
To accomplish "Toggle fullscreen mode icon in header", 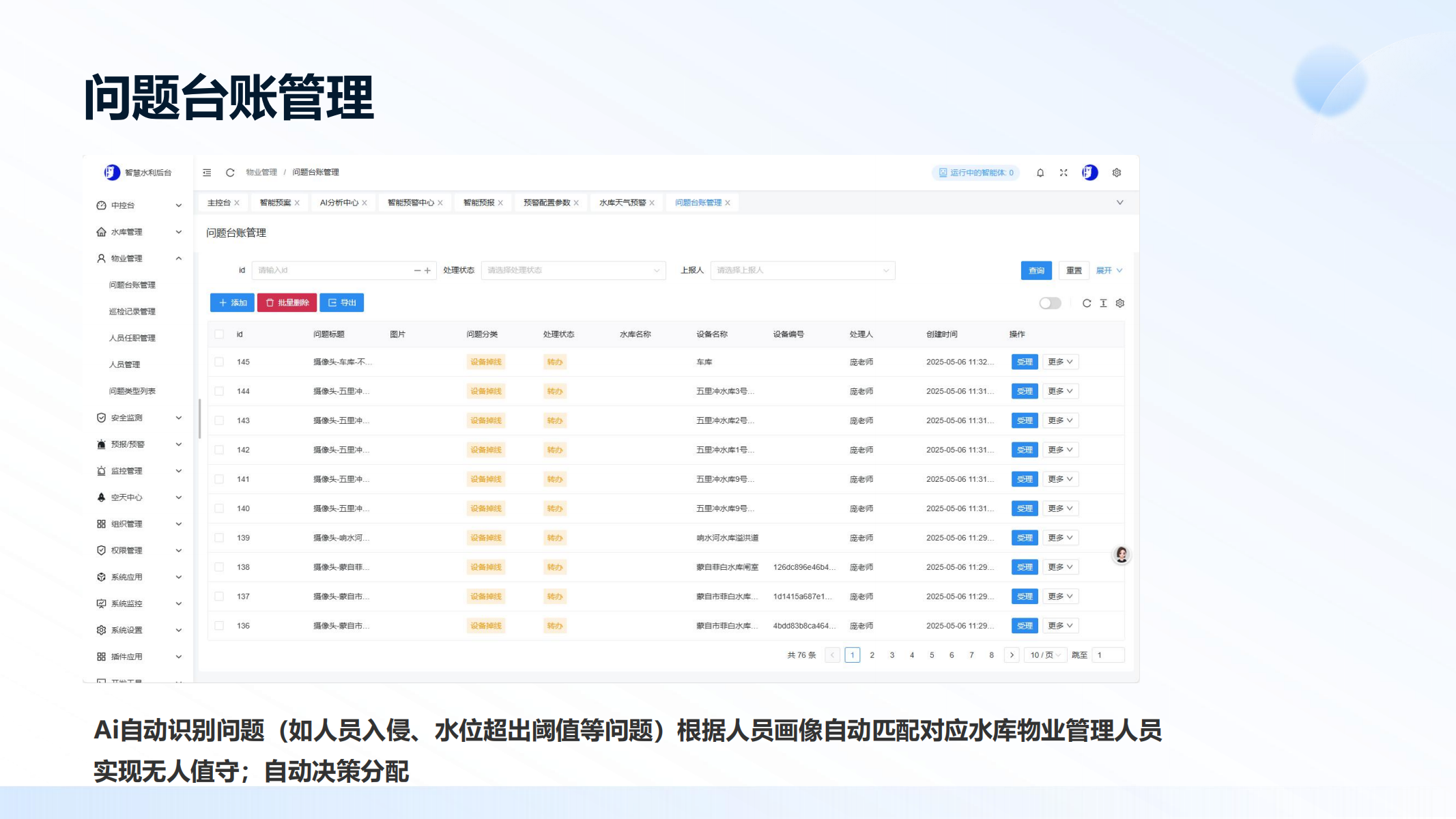I will tap(1064, 173).
